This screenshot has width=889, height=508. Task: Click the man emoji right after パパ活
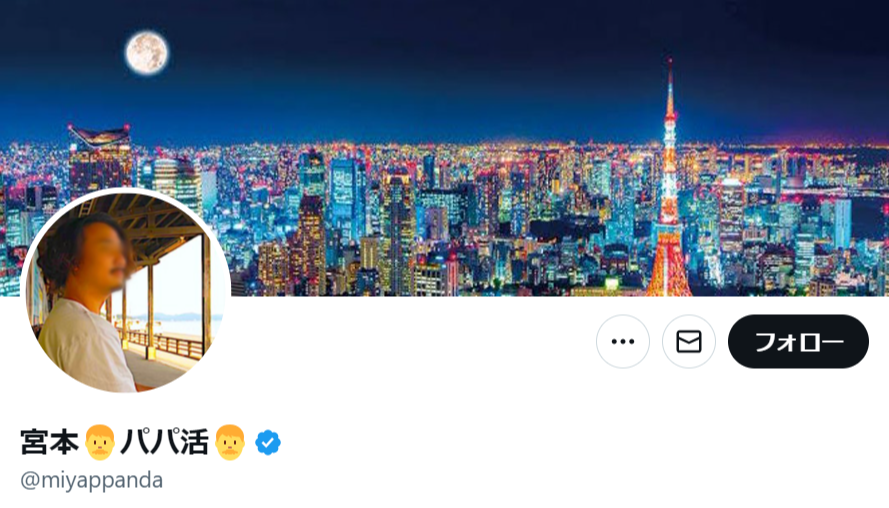tap(230, 442)
